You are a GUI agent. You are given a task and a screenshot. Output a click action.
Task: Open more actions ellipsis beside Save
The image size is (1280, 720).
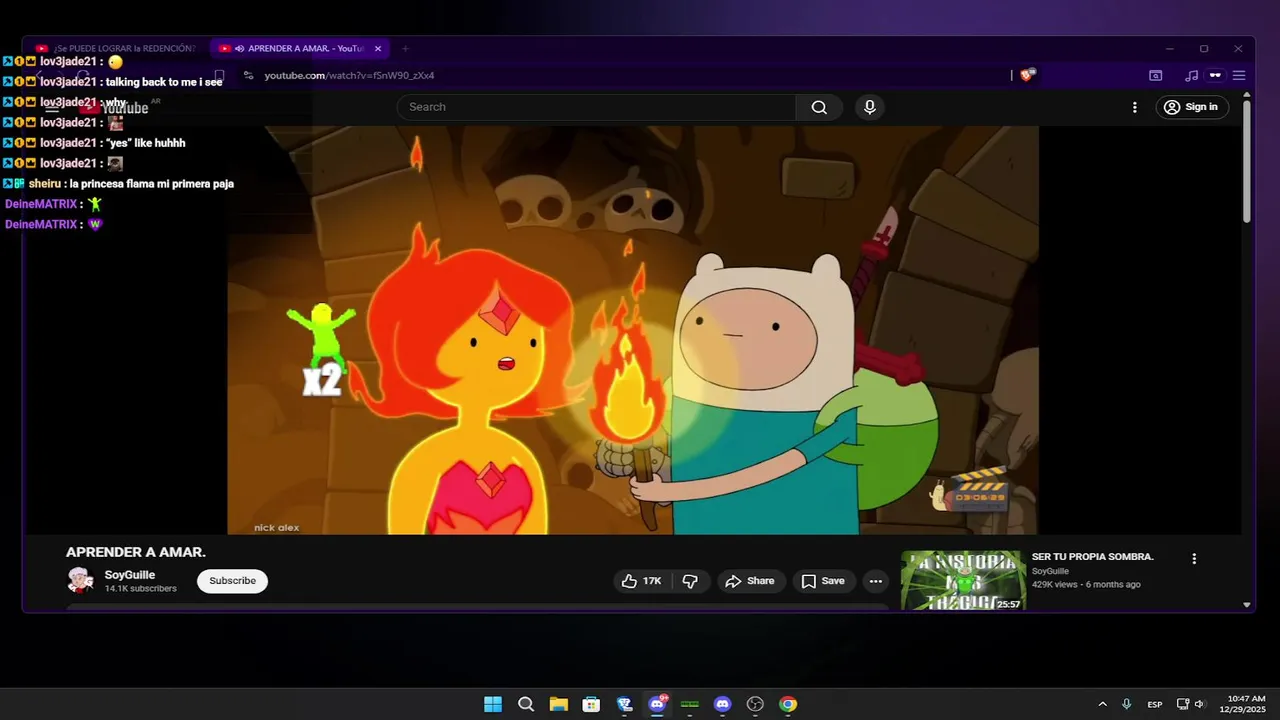click(876, 581)
